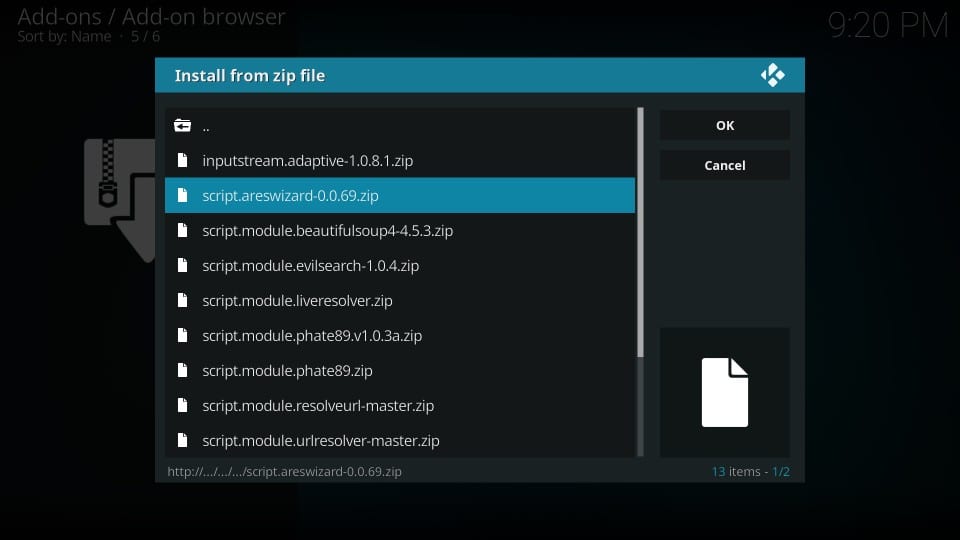Viewport: 960px width, 540px height.
Task: Click the Cancel button
Action: [x=724, y=165]
